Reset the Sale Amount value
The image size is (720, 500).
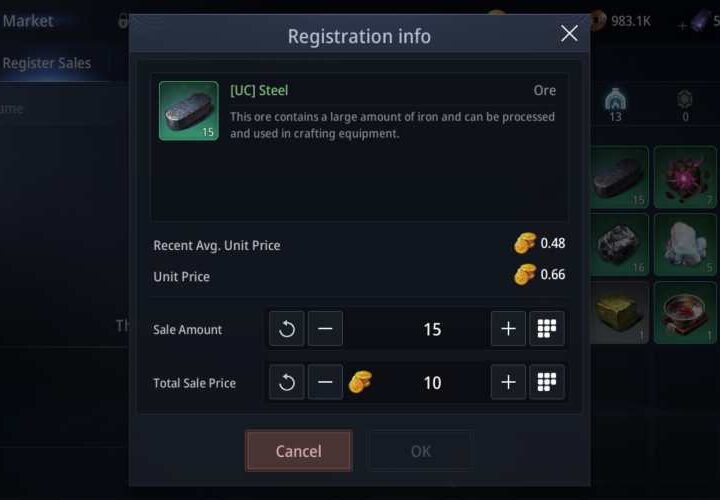pyautogui.click(x=287, y=329)
